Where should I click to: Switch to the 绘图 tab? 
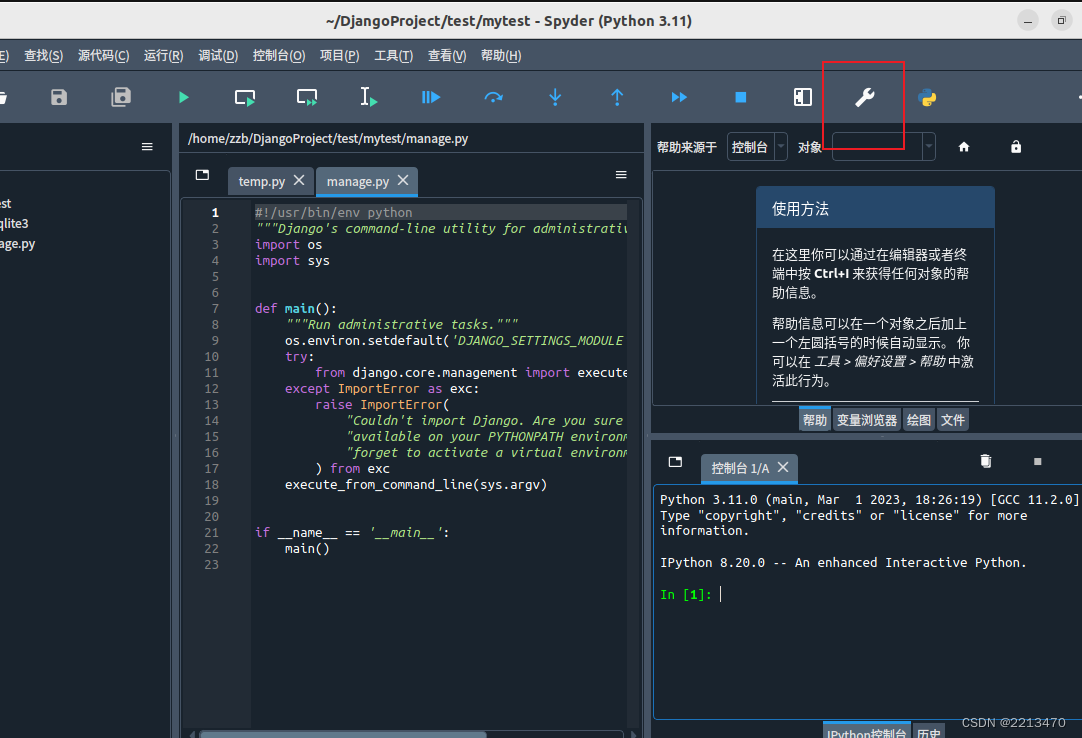pos(918,420)
